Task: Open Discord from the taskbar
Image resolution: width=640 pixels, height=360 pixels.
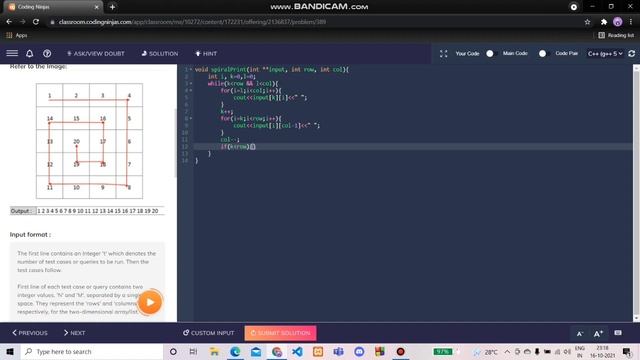Action: coord(359,351)
